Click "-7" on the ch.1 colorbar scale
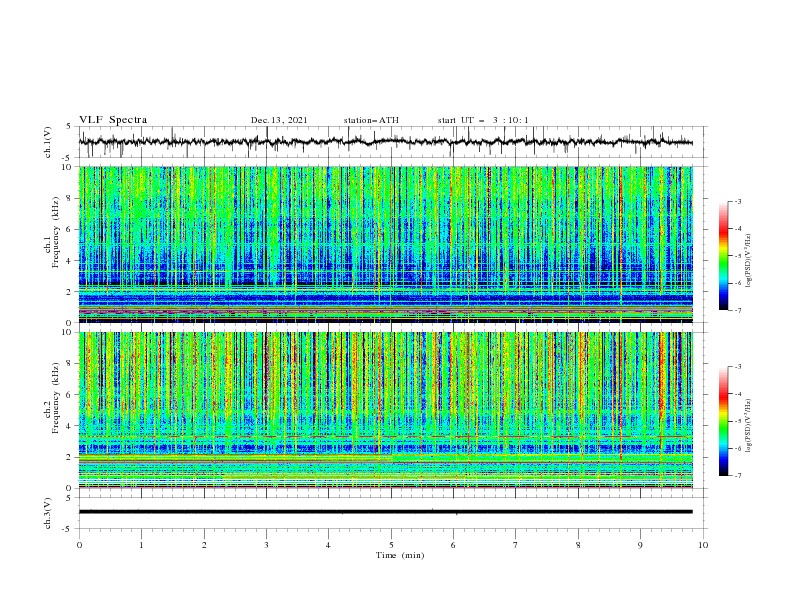 [x=737, y=310]
